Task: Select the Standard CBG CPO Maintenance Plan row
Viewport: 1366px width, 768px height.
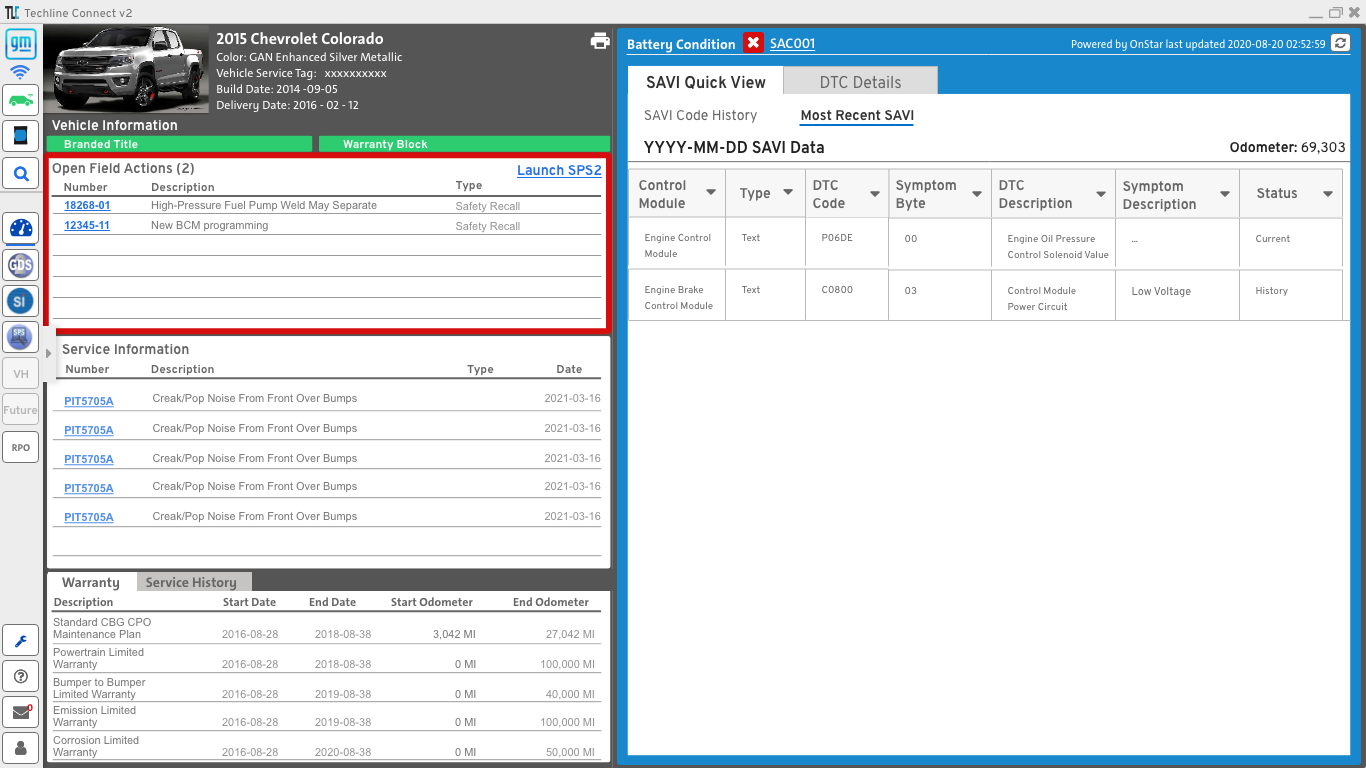Action: coord(328,628)
